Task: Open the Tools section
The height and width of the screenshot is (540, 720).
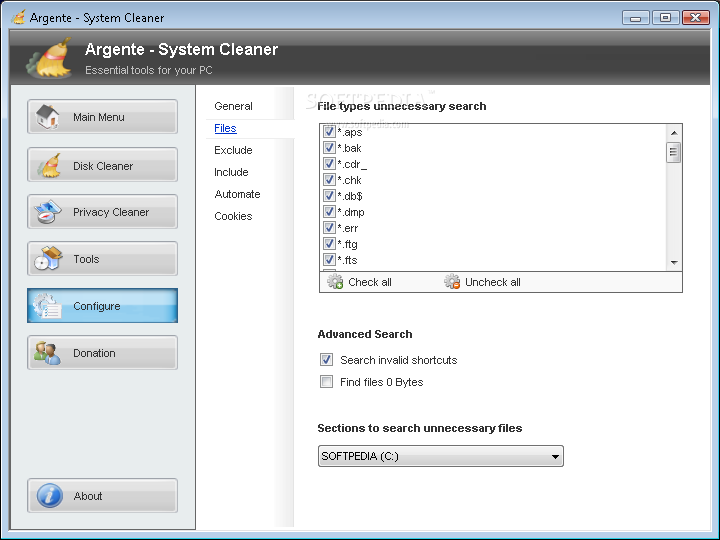Action: point(102,259)
